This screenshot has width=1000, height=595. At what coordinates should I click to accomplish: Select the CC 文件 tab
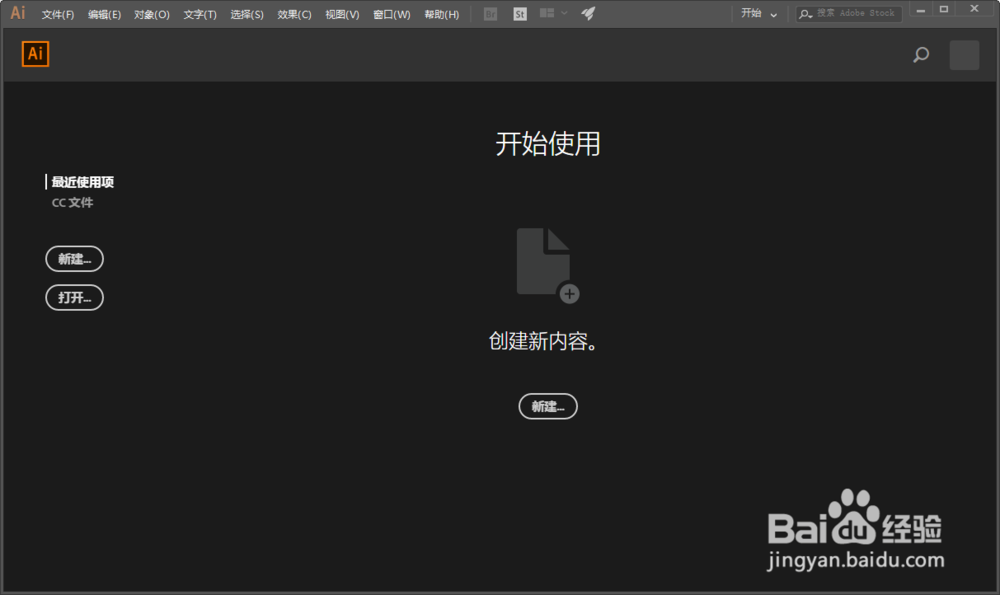pos(72,203)
